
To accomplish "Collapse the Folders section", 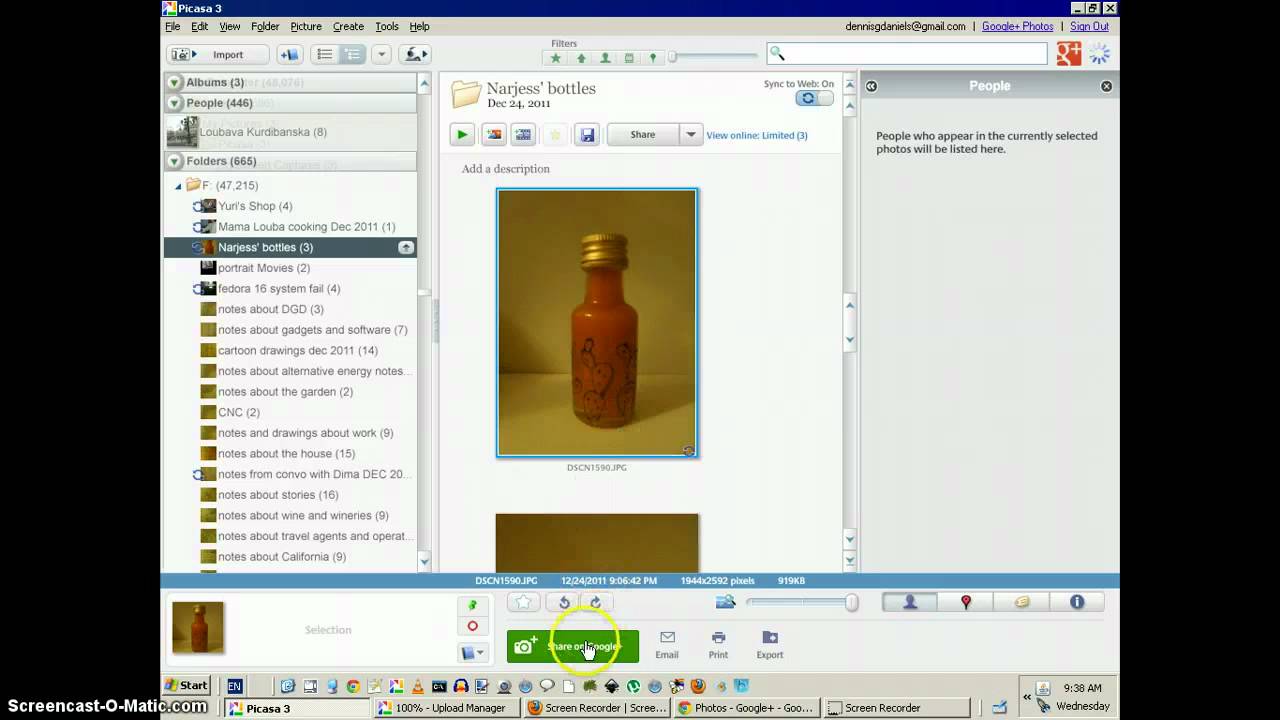I will pyautogui.click(x=175, y=161).
